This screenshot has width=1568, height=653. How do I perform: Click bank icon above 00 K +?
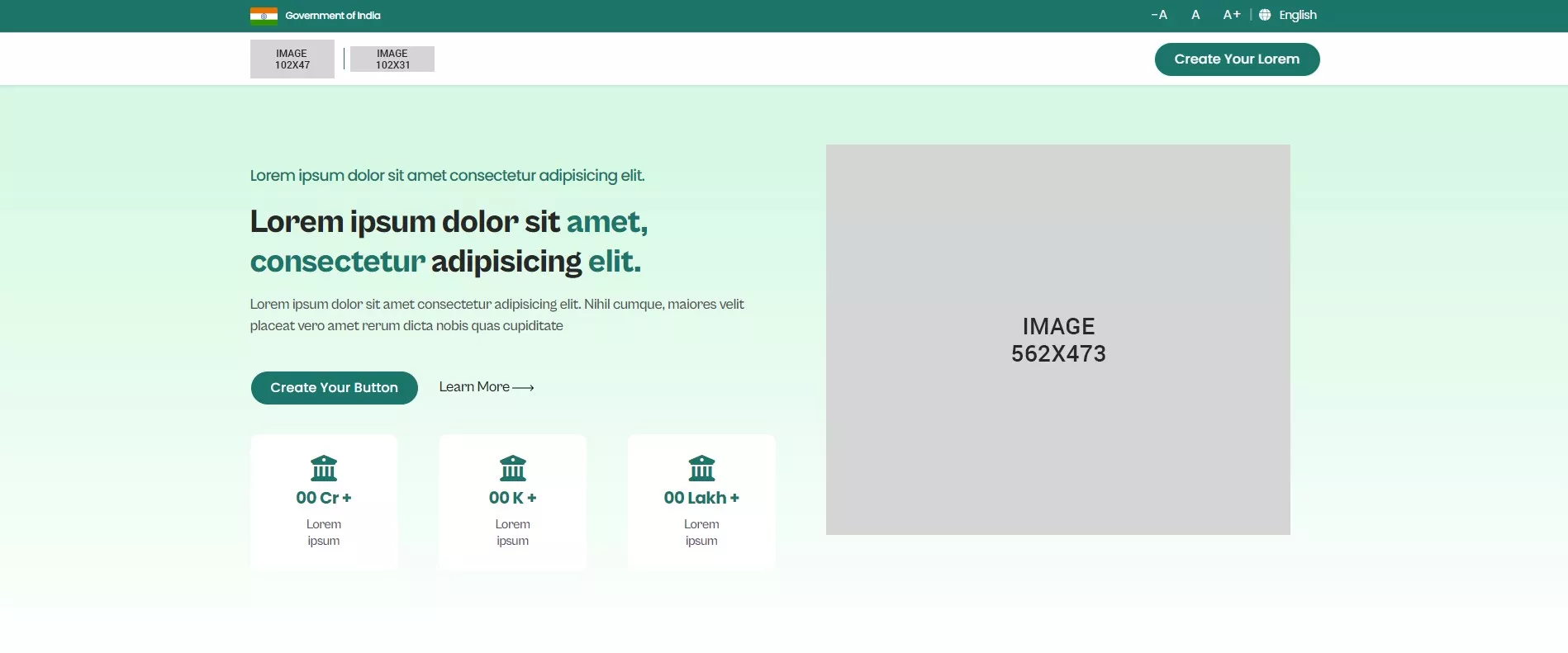[513, 468]
